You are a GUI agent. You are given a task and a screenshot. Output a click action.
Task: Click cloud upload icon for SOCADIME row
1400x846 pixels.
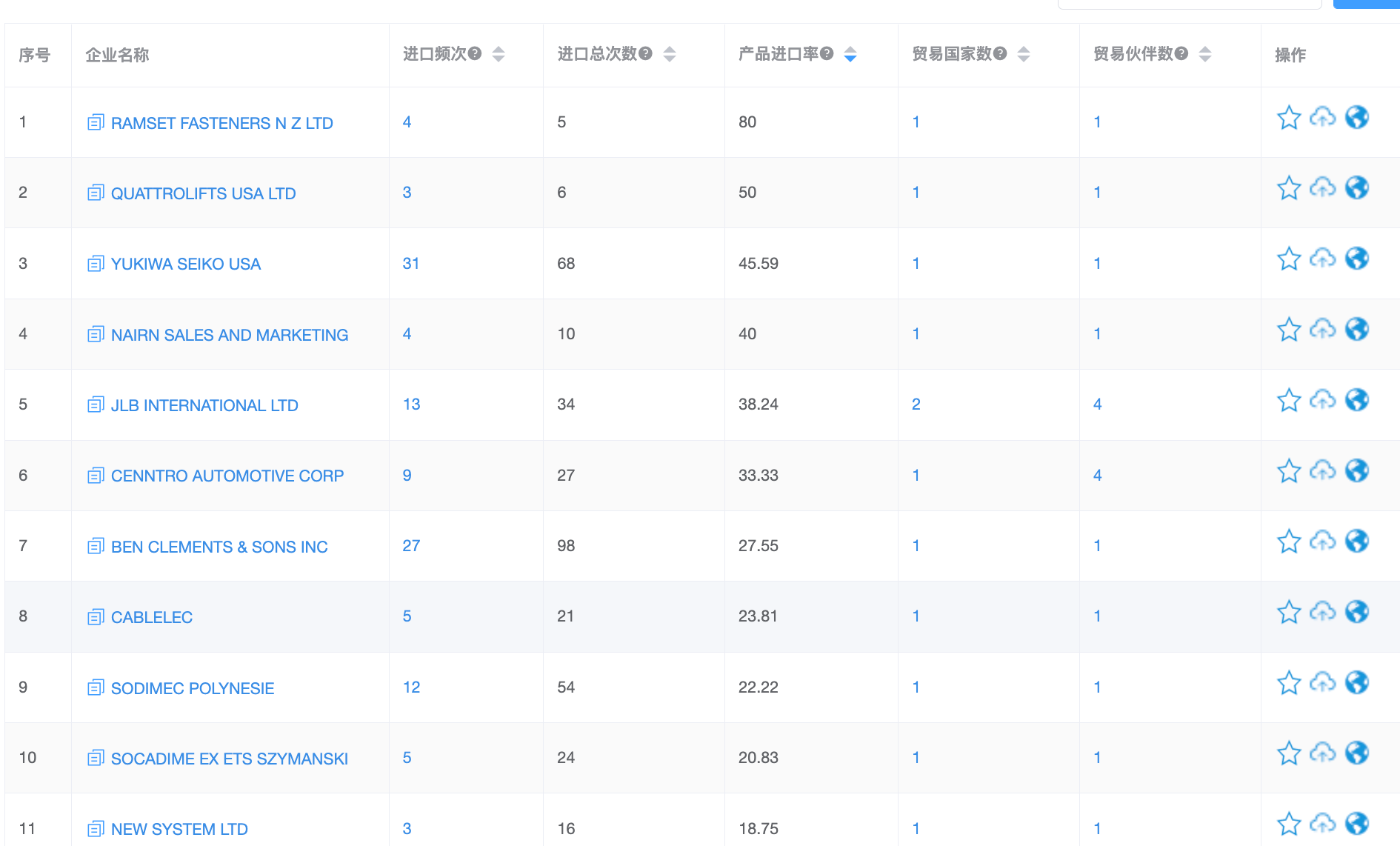coord(1323,753)
